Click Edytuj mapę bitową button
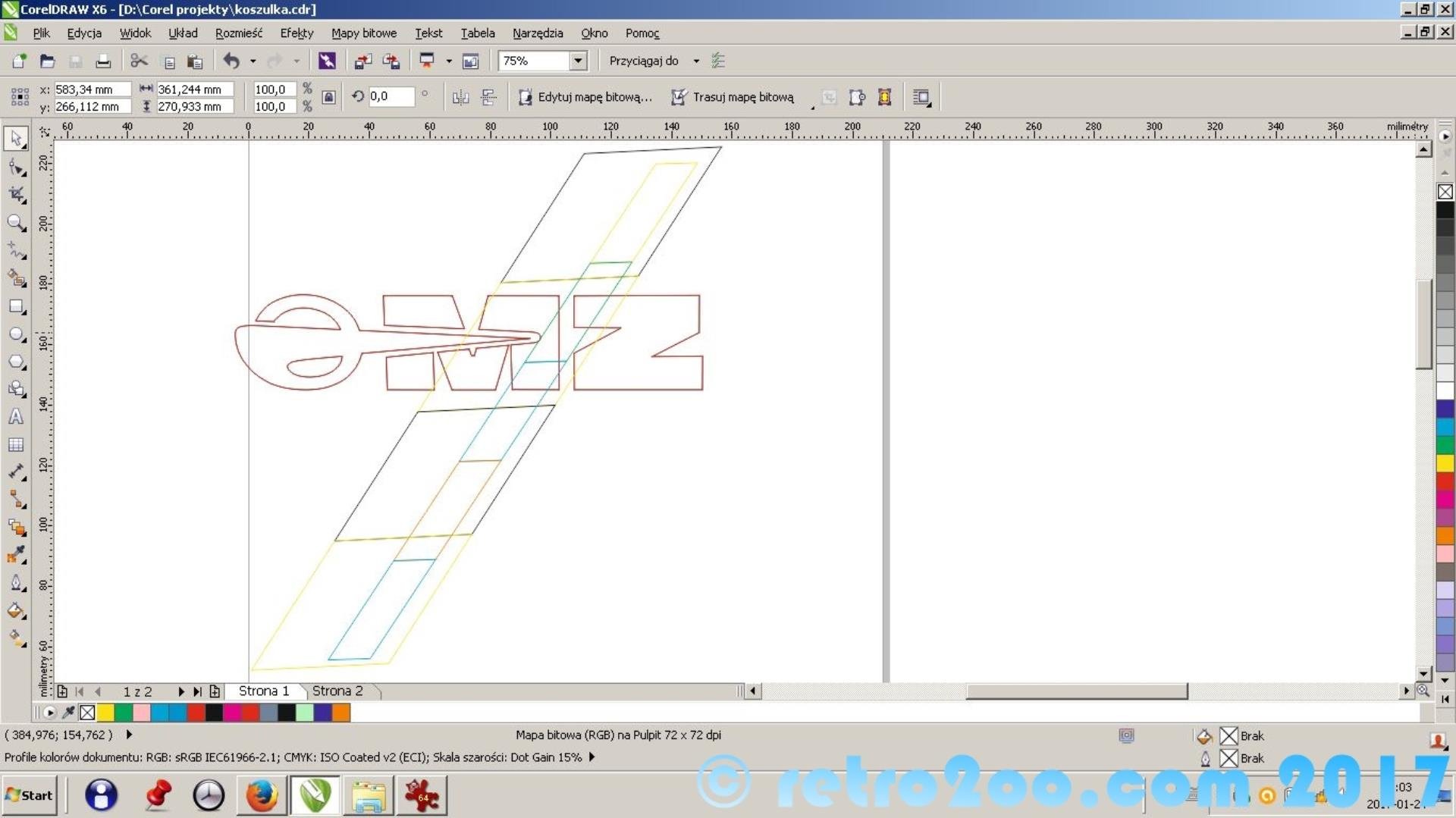This screenshot has width=1456, height=818. (x=585, y=97)
